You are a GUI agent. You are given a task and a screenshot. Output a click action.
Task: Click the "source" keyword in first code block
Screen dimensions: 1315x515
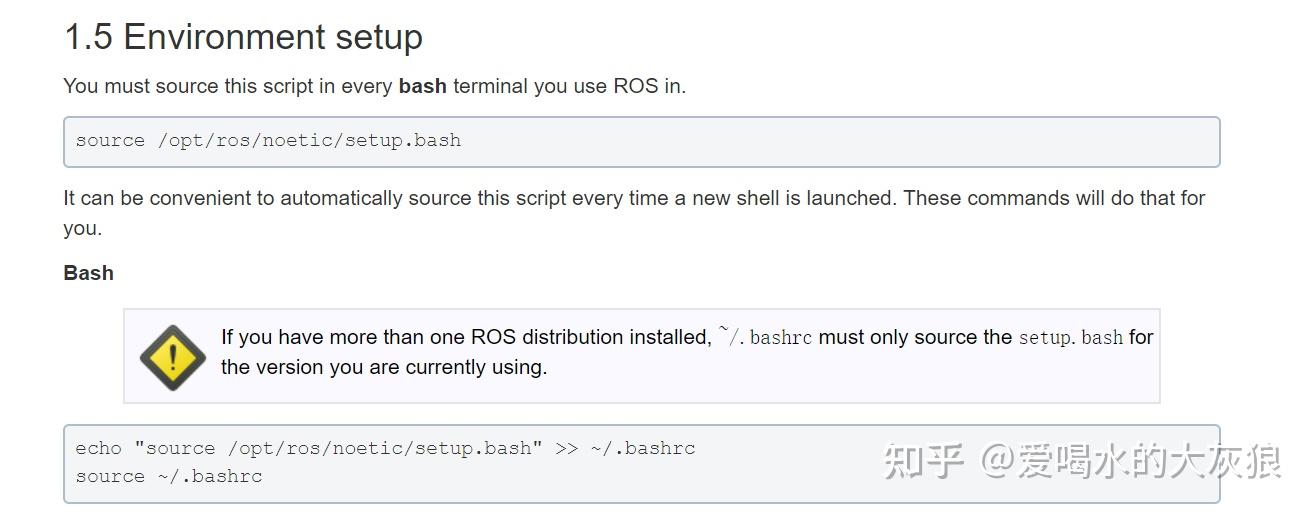110,140
